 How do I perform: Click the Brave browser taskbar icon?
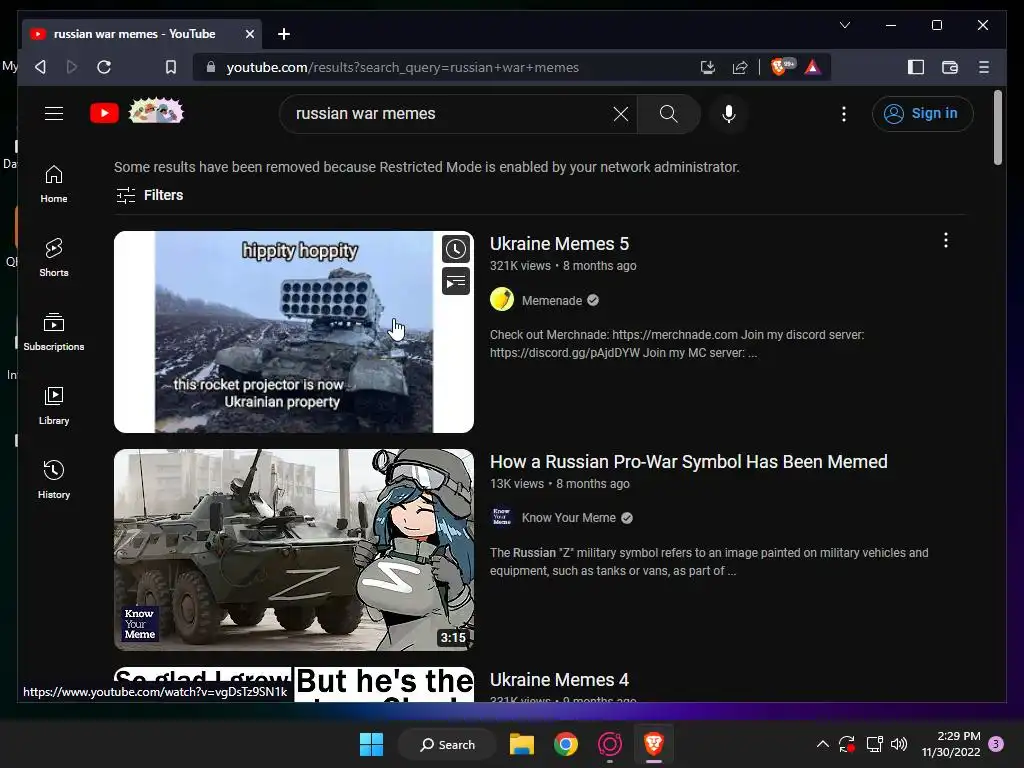point(654,744)
